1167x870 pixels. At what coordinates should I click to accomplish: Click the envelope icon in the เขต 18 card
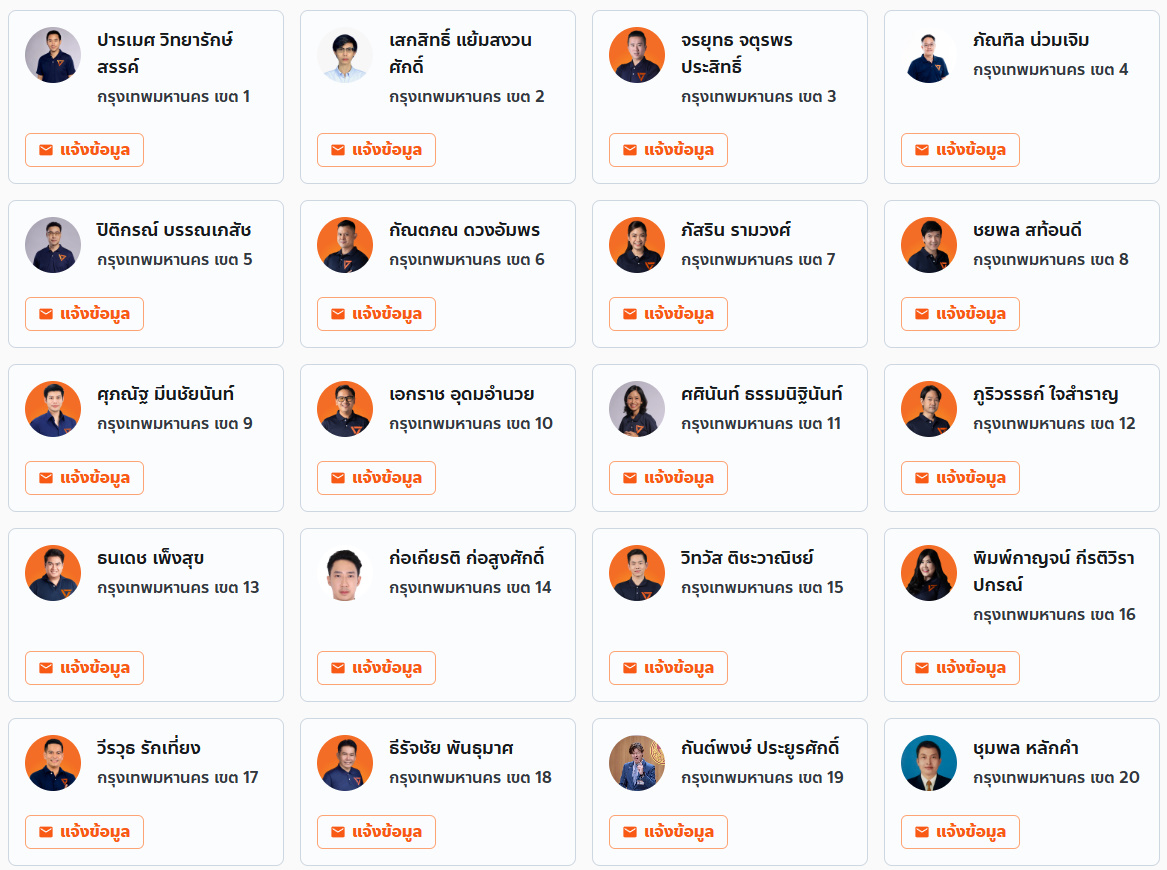coord(338,832)
